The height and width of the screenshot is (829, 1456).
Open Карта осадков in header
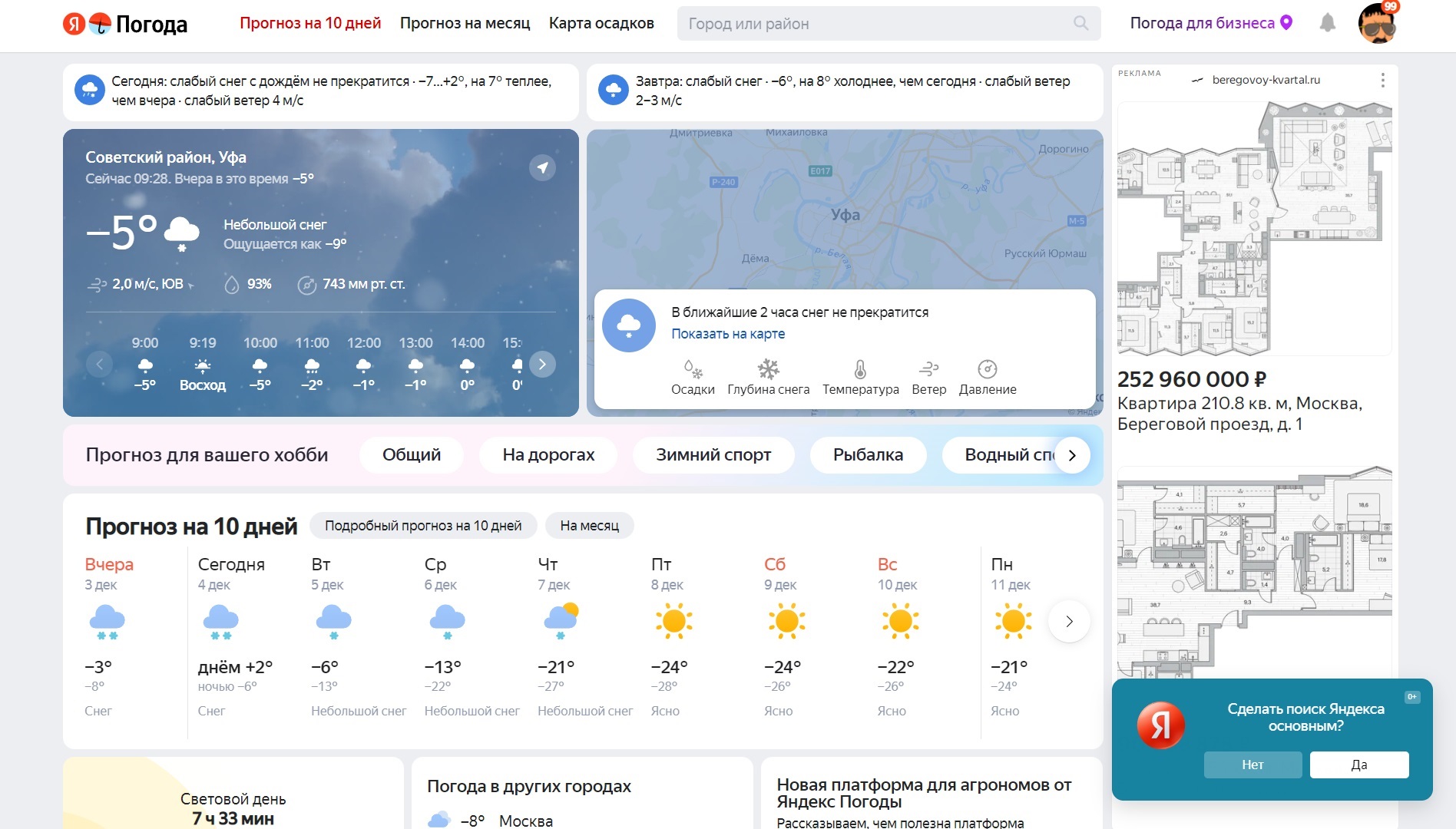[601, 23]
